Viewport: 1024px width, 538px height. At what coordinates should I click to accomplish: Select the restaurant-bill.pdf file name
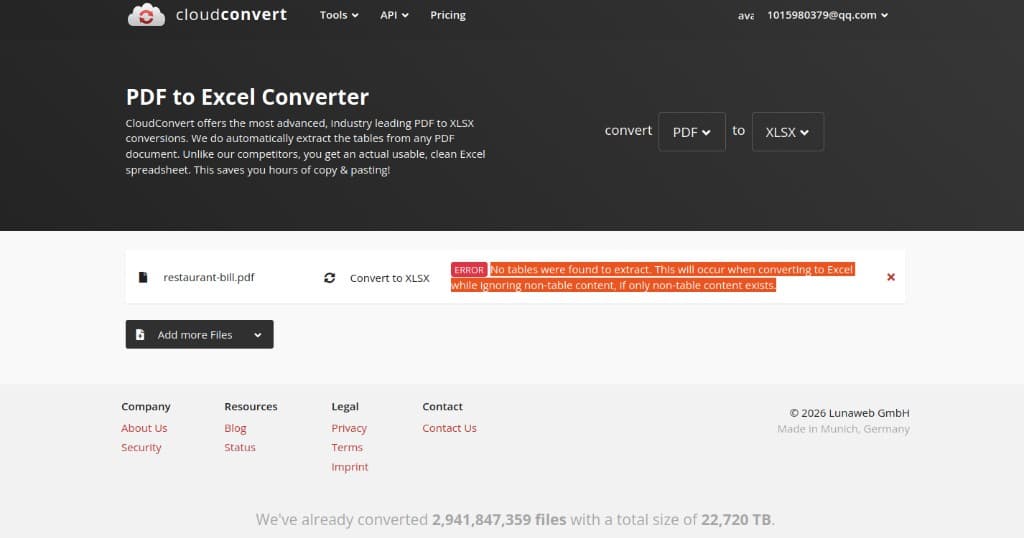[x=209, y=277]
